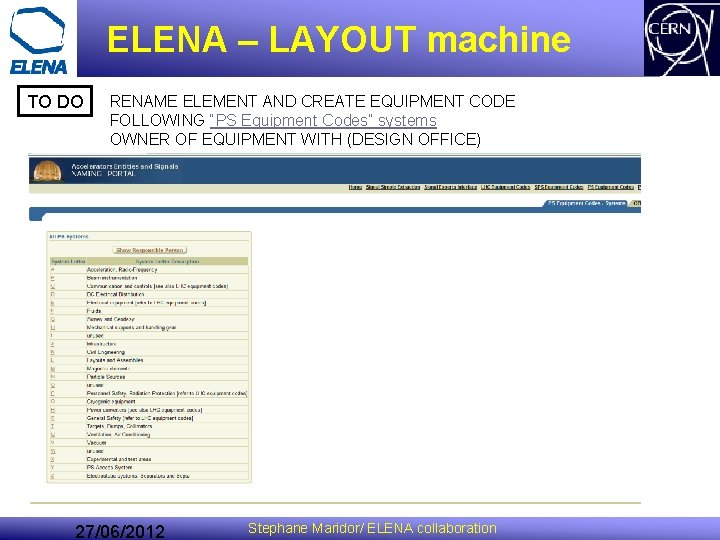Viewport: 720px width, 540px height.
Task: Click Stephane Maridor/ ELENA collaboration footer text
Action: click(372, 529)
